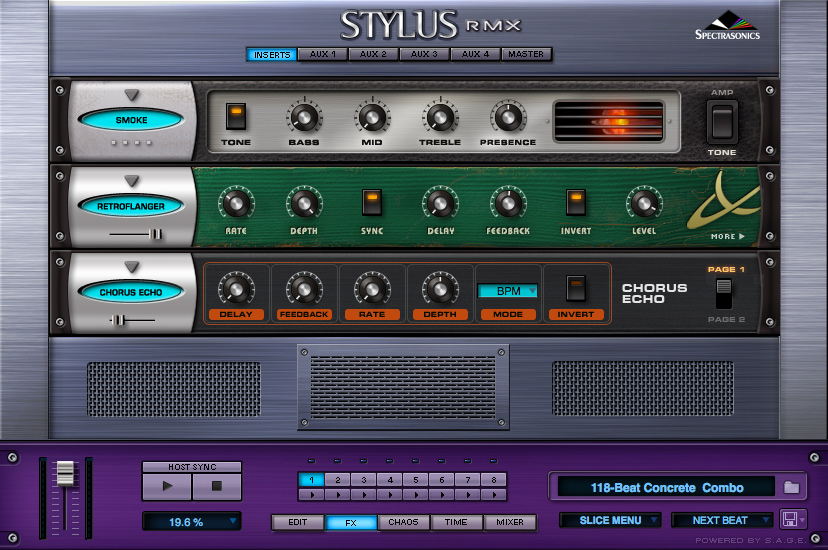The width and height of the screenshot is (828, 550).
Task: Click play arrow under part 3
Action: pyautogui.click(x=364, y=495)
